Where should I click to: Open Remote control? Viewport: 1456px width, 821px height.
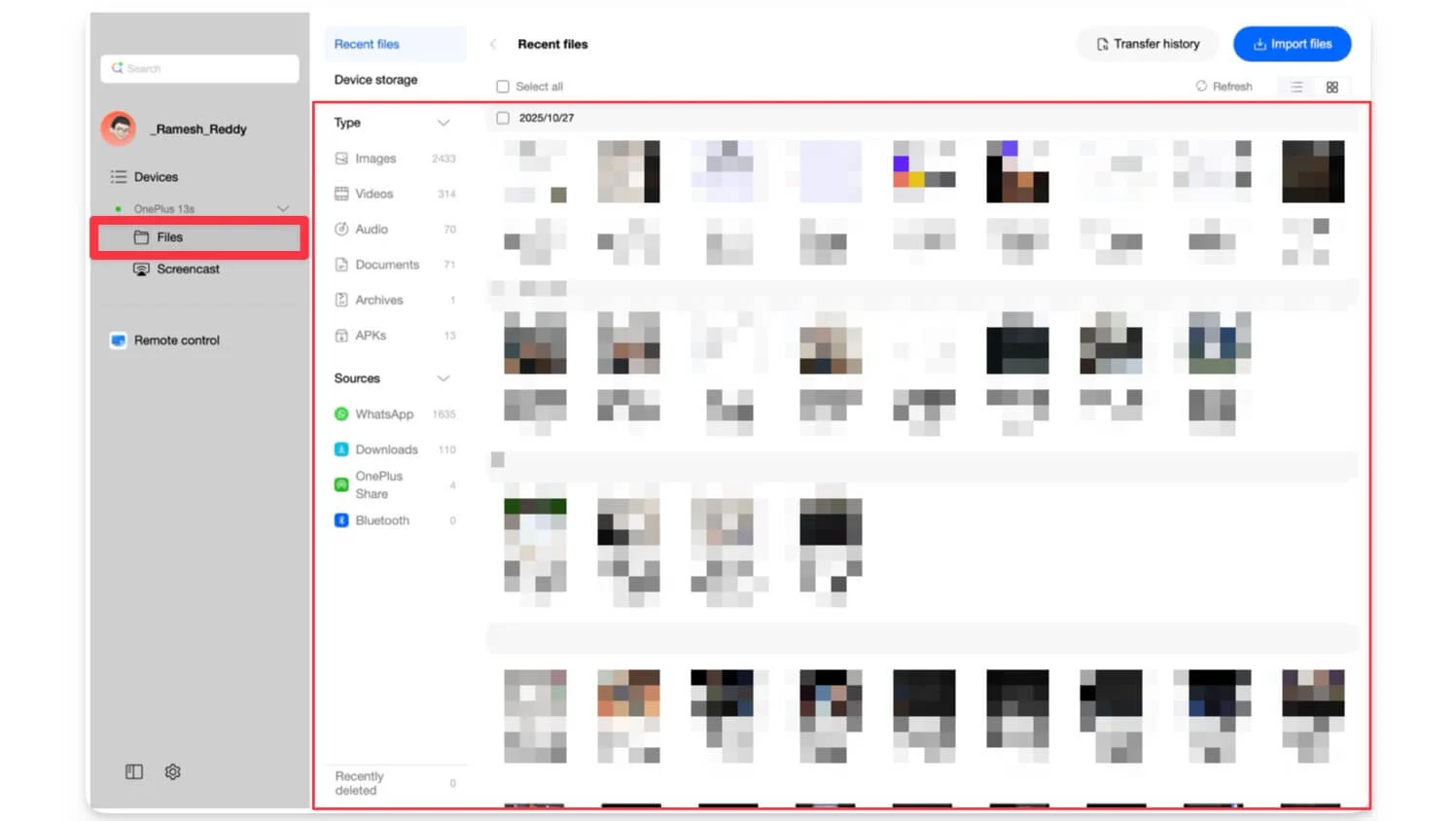pyautogui.click(x=176, y=340)
